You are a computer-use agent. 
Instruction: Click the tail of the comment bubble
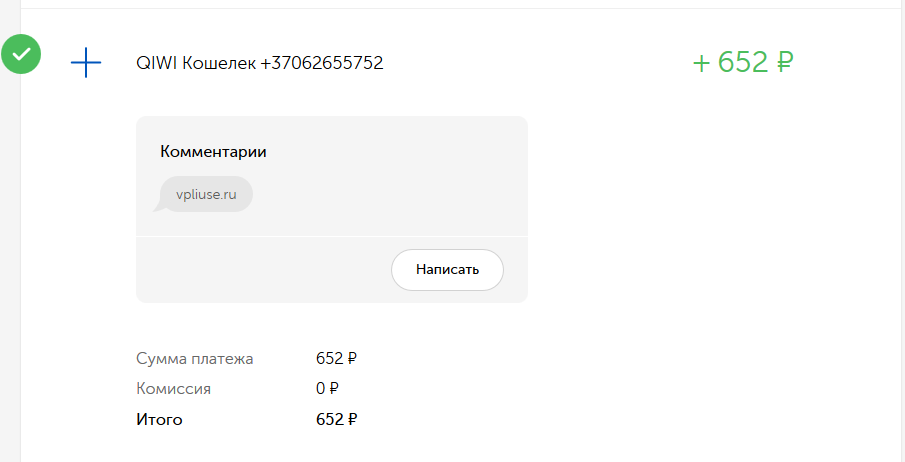158,206
